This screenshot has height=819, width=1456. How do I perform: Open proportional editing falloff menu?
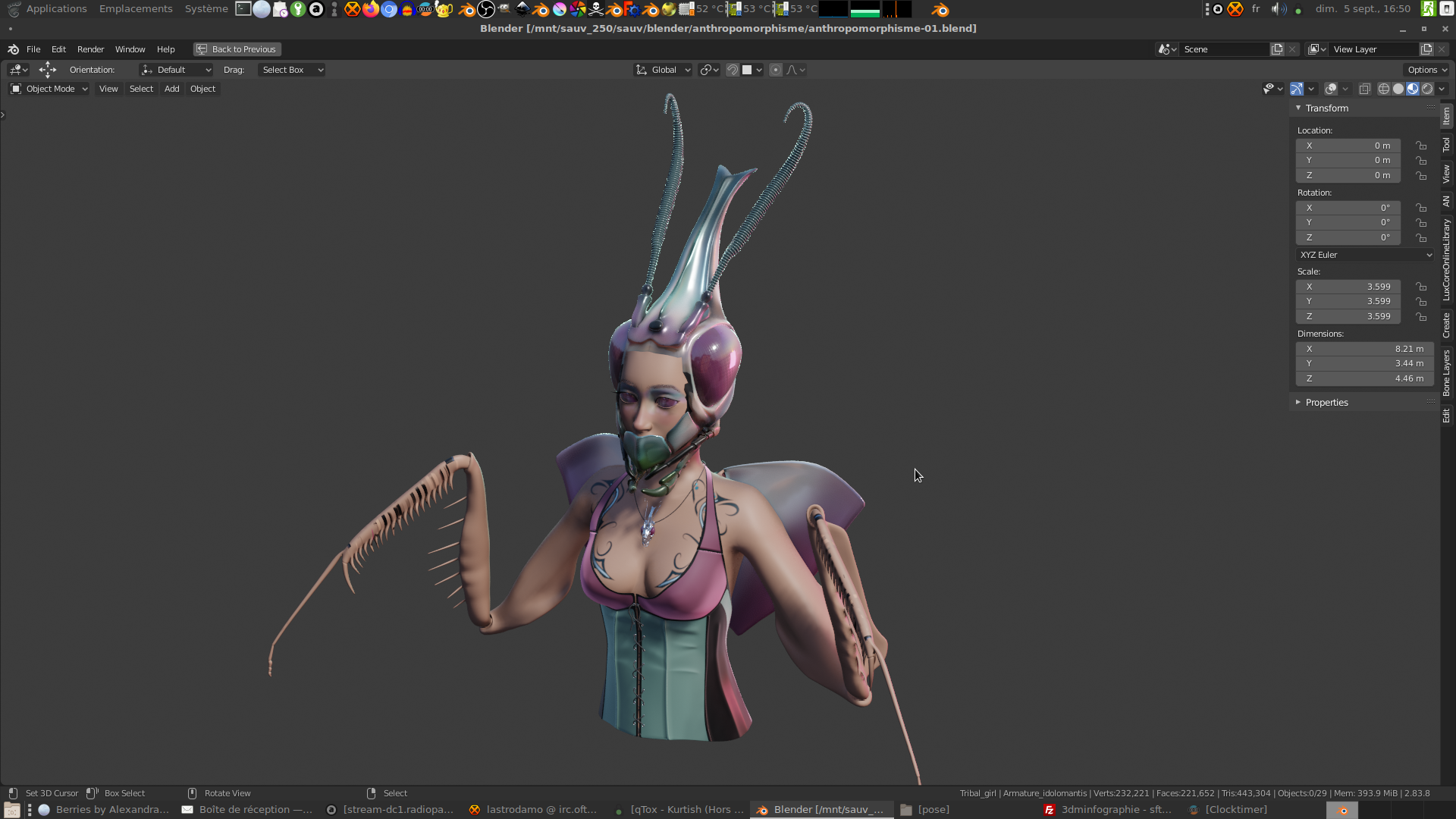[795, 70]
